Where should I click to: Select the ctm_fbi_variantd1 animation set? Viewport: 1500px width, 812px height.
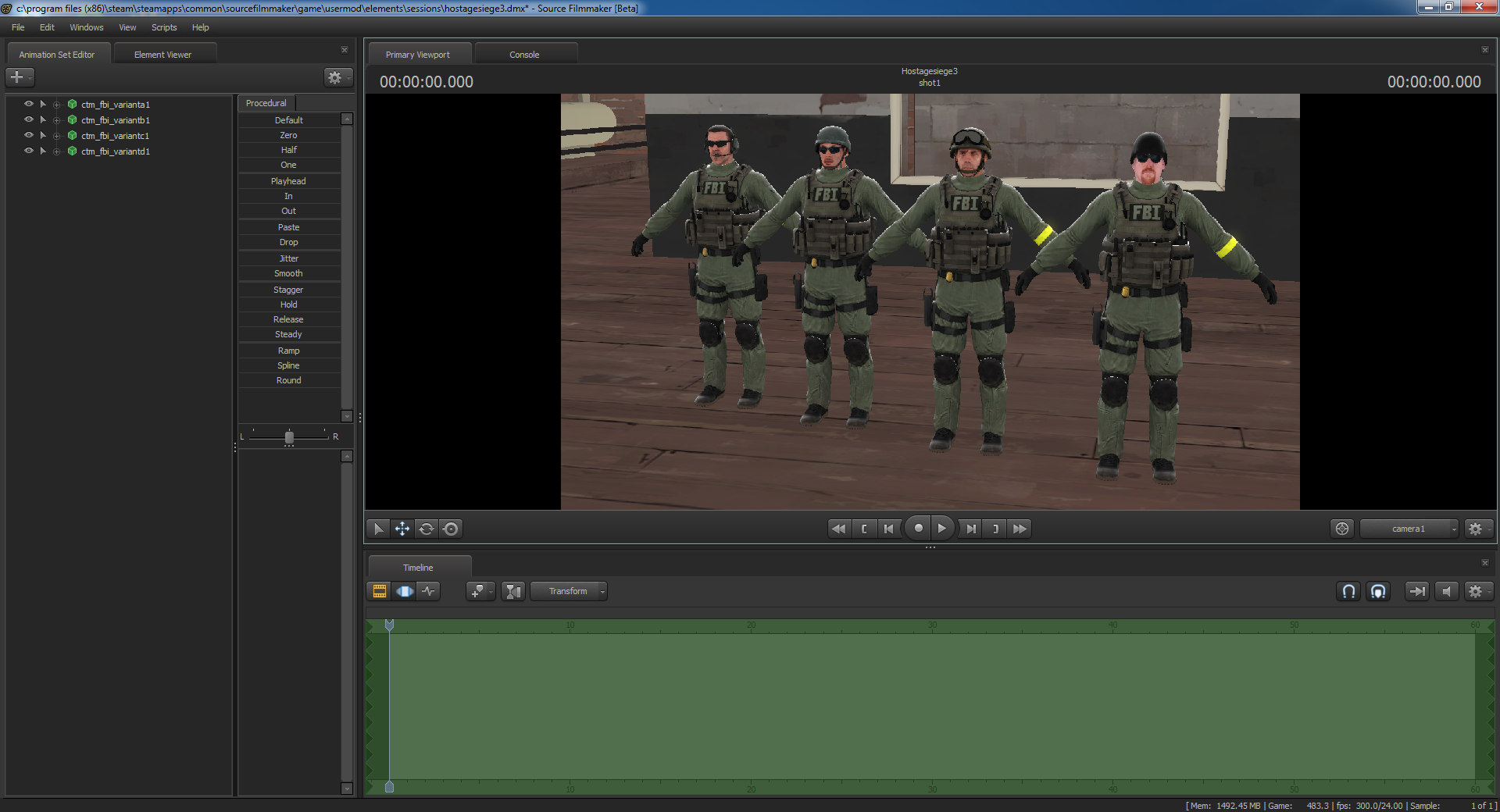click(x=116, y=151)
